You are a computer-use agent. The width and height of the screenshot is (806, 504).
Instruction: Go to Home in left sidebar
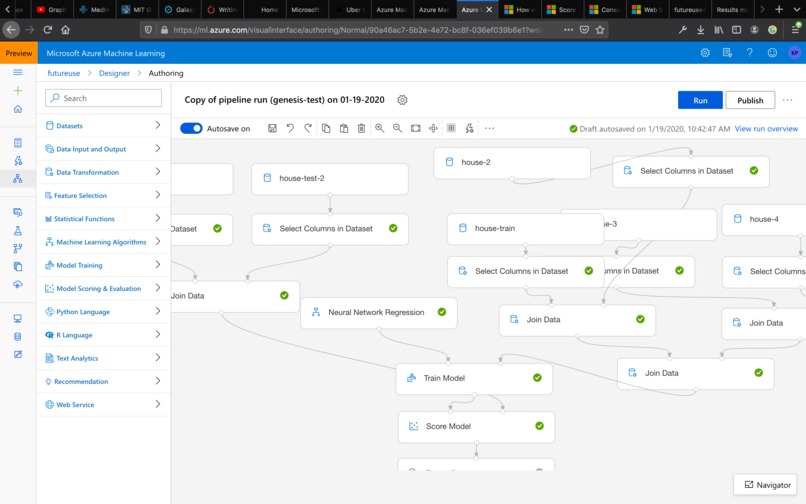click(x=18, y=109)
